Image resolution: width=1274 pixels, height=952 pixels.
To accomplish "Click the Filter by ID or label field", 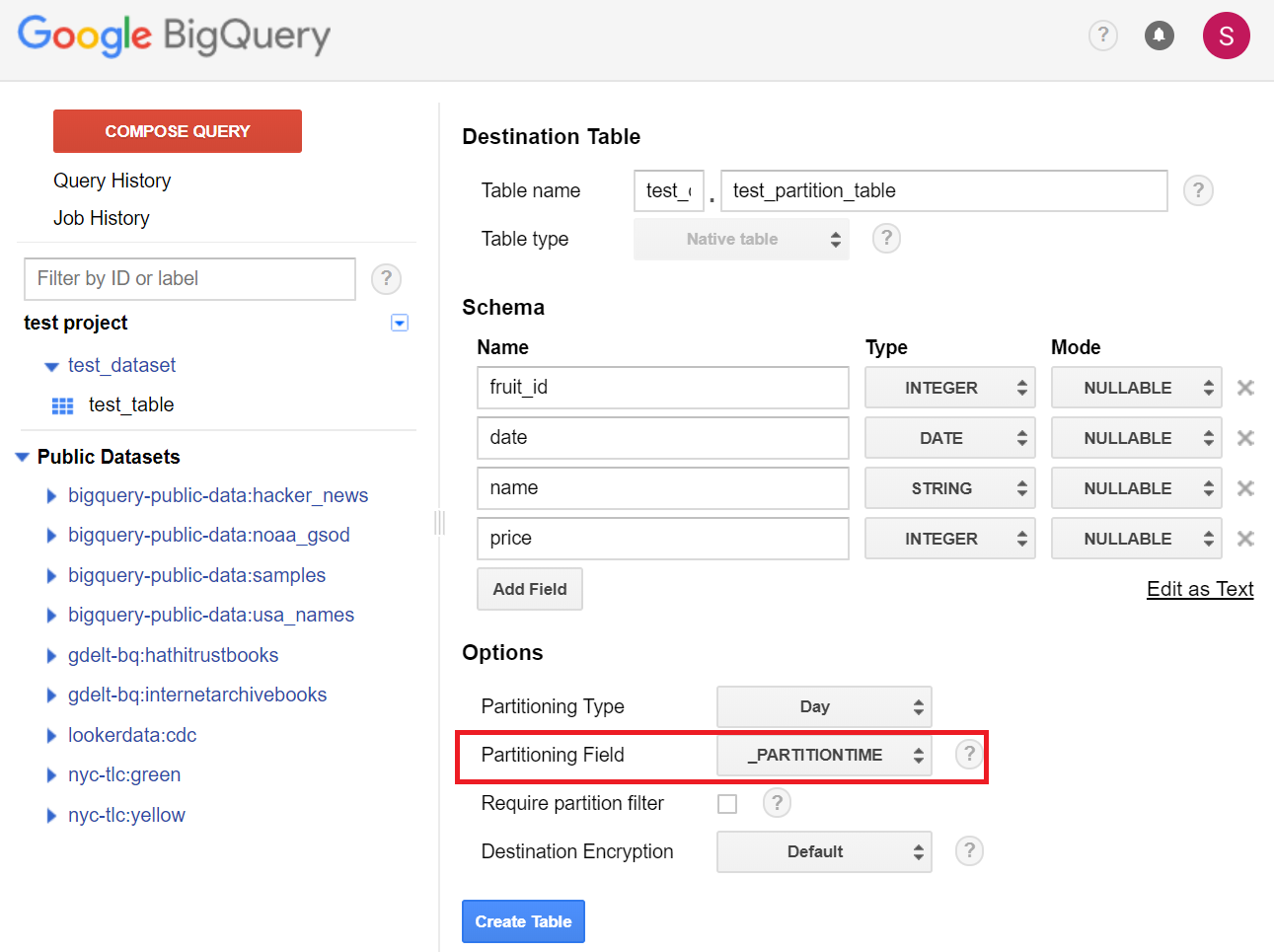I will pyautogui.click(x=189, y=279).
